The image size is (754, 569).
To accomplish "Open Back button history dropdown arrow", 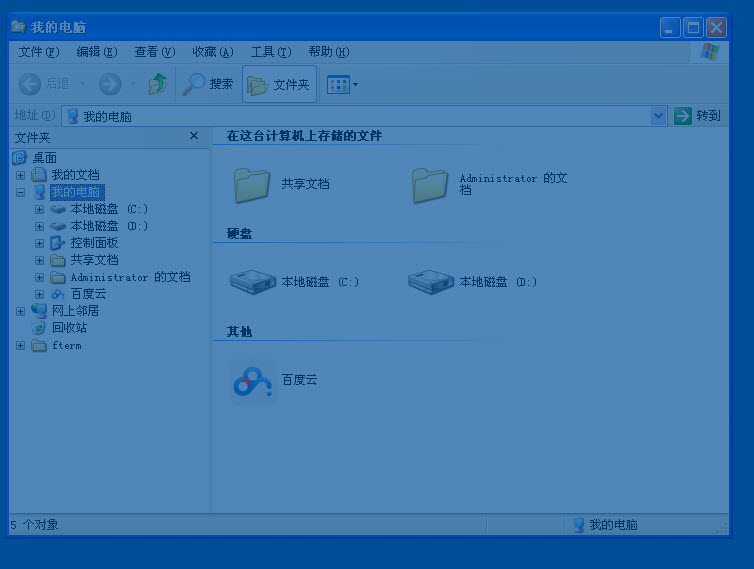I will point(82,84).
